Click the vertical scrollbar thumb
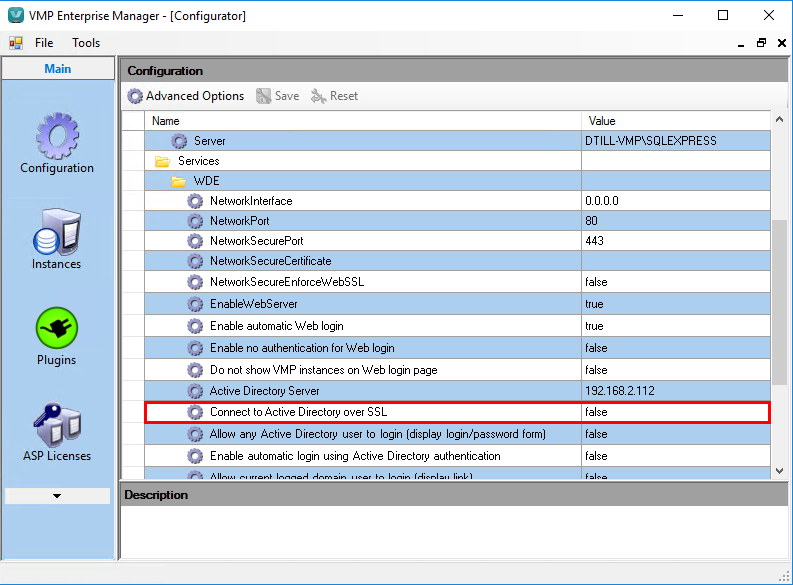 (779, 302)
